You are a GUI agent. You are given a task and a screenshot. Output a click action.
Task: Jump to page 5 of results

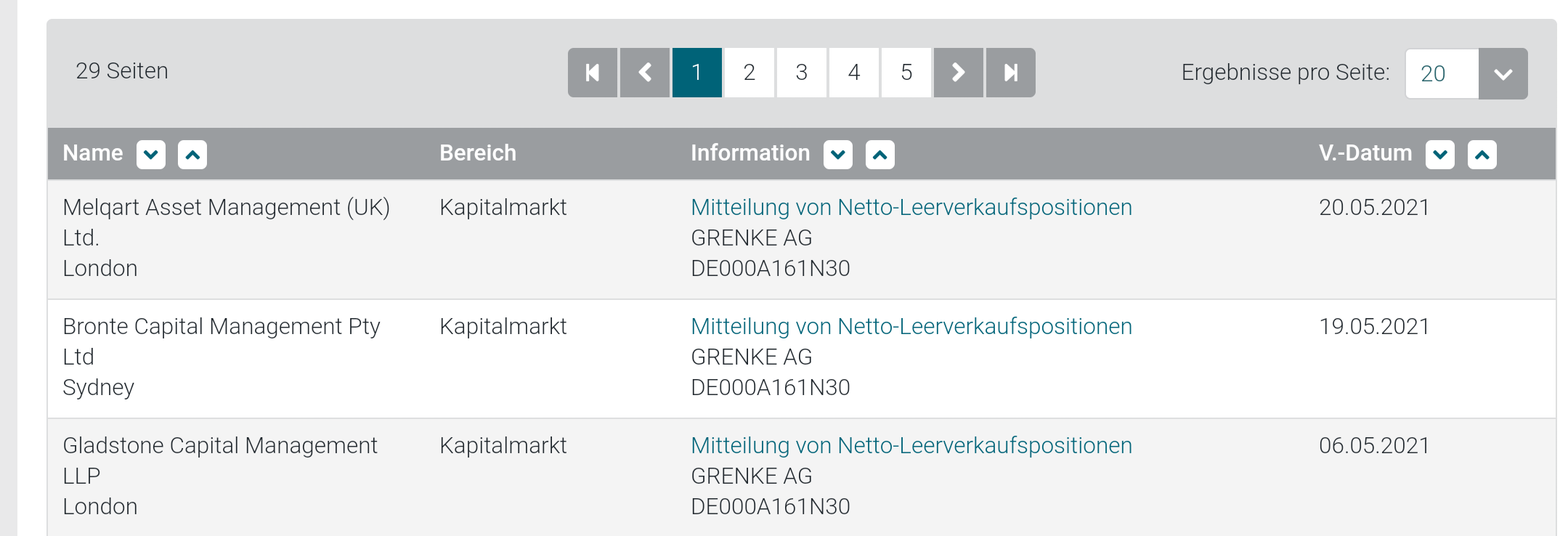pyautogui.click(x=905, y=72)
